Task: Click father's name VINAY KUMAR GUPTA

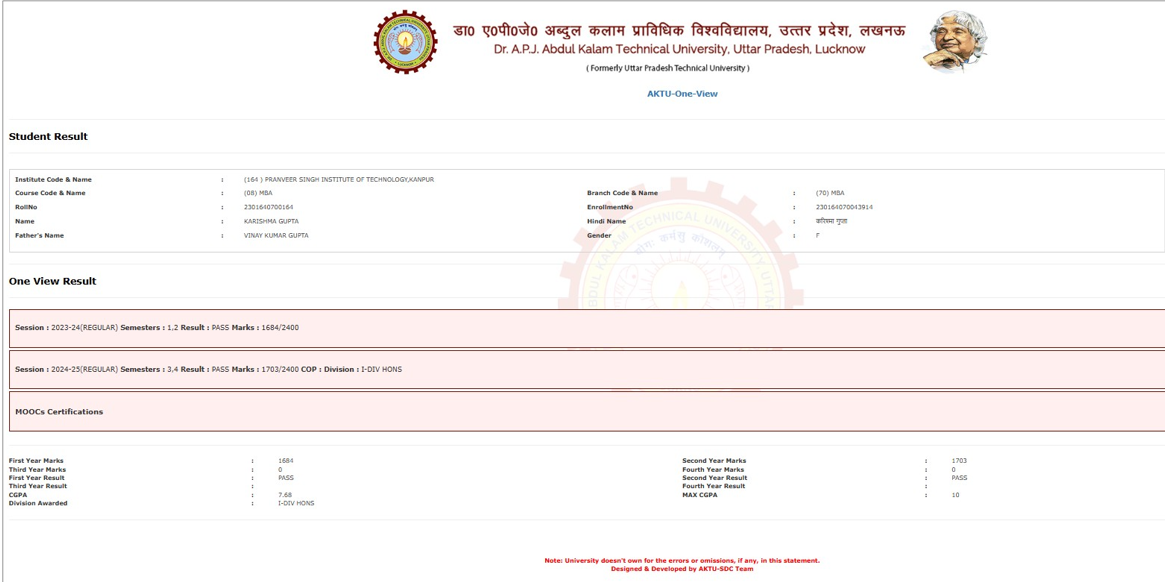Action: coord(276,236)
